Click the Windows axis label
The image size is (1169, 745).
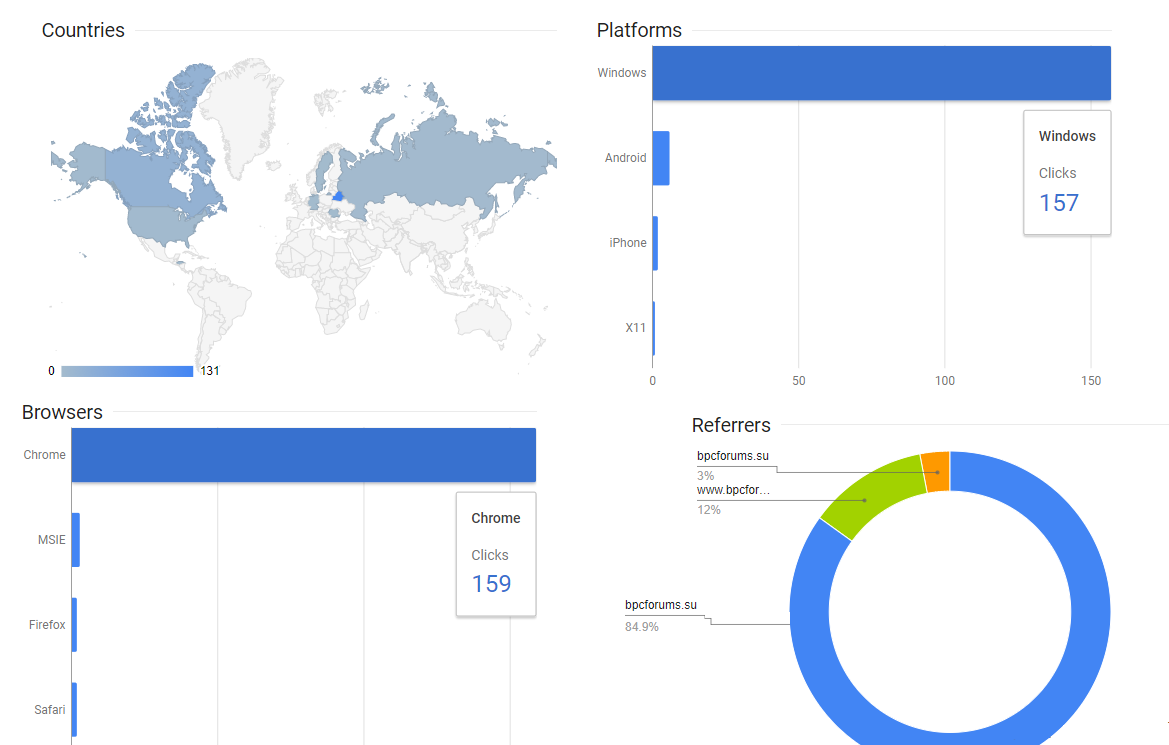(622, 73)
